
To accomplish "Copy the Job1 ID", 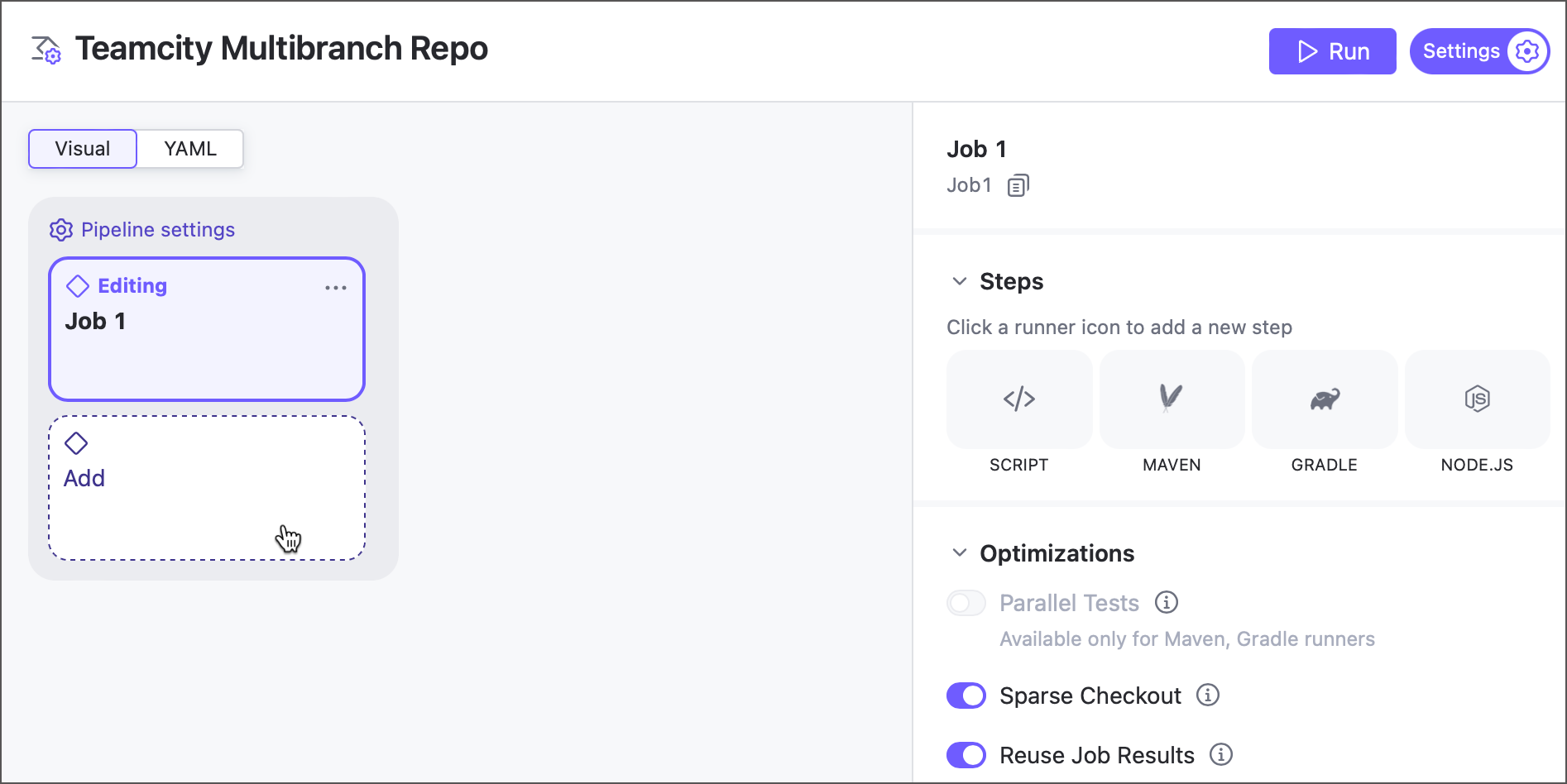I will pyautogui.click(x=1018, y=185).
